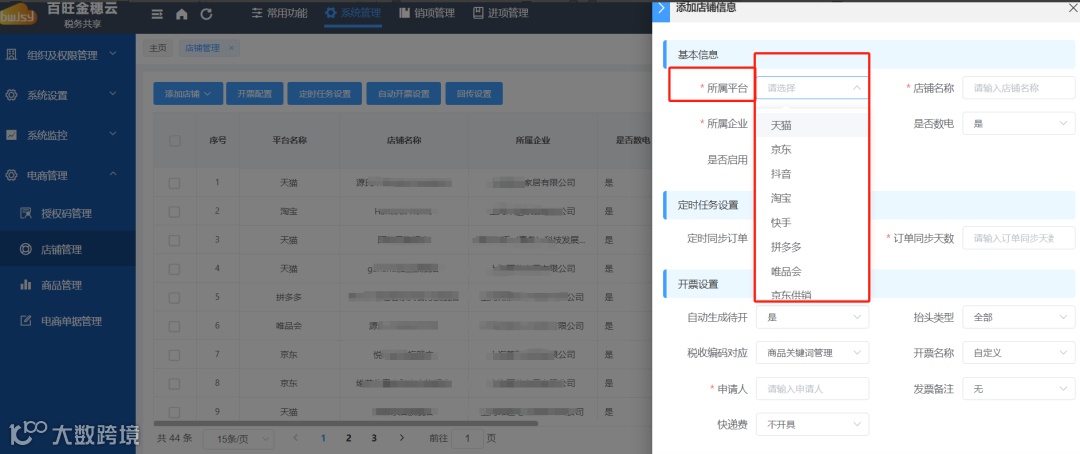Expand 系统监控 sidebar group

click(x=68, y=135)
